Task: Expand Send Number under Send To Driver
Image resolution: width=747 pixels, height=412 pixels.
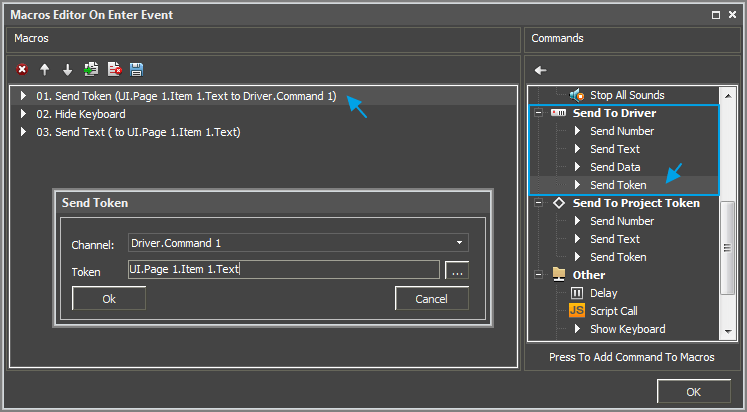Action: tap(577, 131)
